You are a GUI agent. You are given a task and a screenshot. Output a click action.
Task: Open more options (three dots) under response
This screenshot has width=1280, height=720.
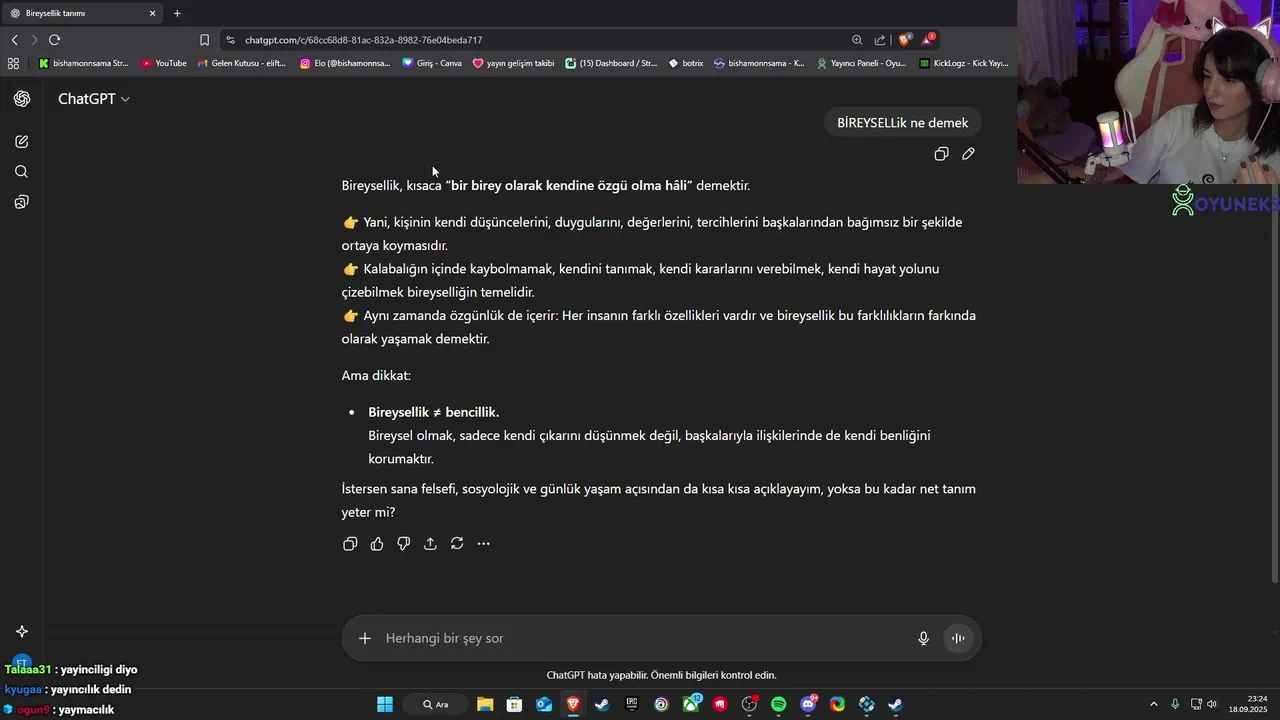click(x=484, y=544)
